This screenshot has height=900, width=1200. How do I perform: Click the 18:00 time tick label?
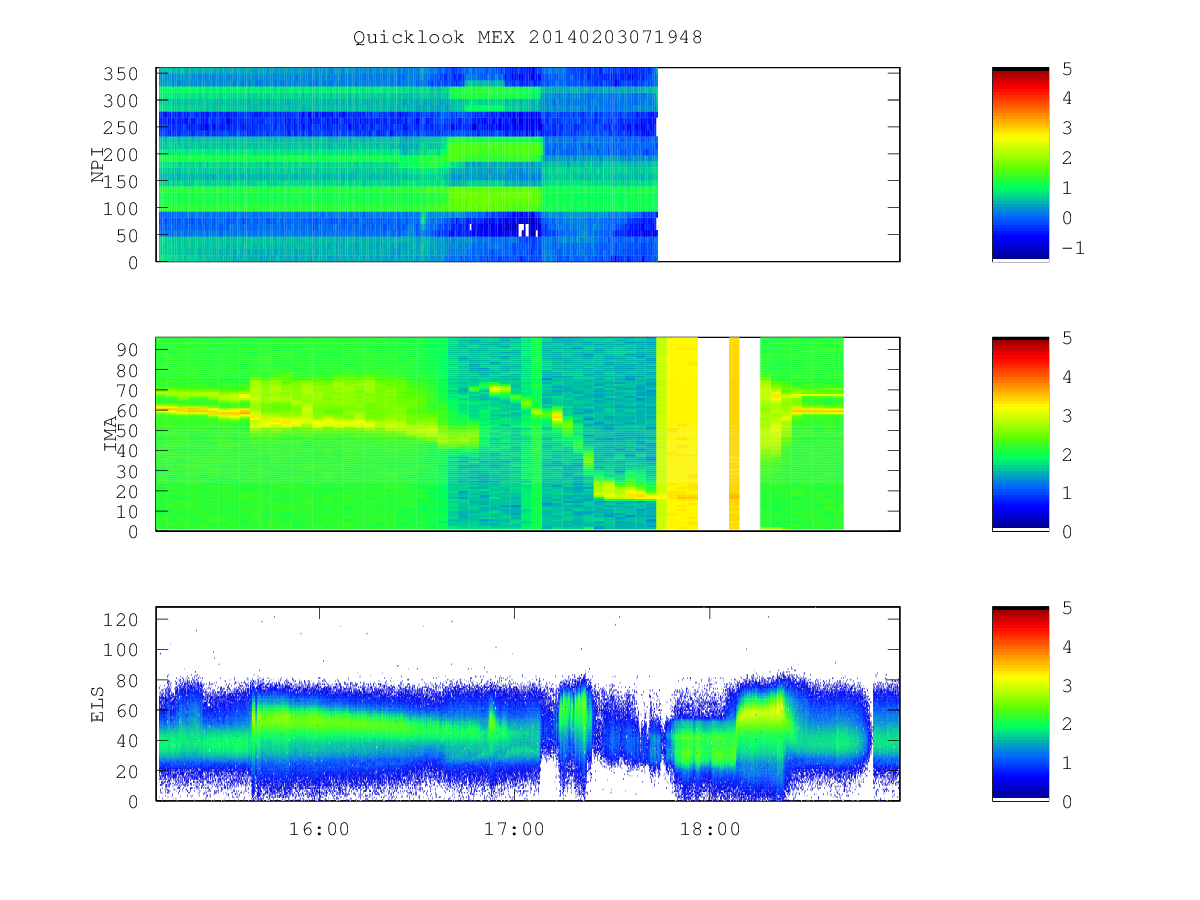tap(709, 830)
